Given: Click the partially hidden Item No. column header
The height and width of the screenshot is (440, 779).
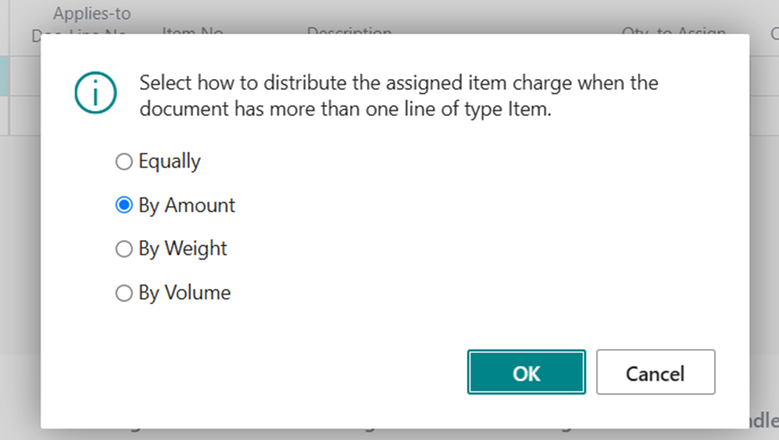Looking at the screenshot, I should click(193, 31).
